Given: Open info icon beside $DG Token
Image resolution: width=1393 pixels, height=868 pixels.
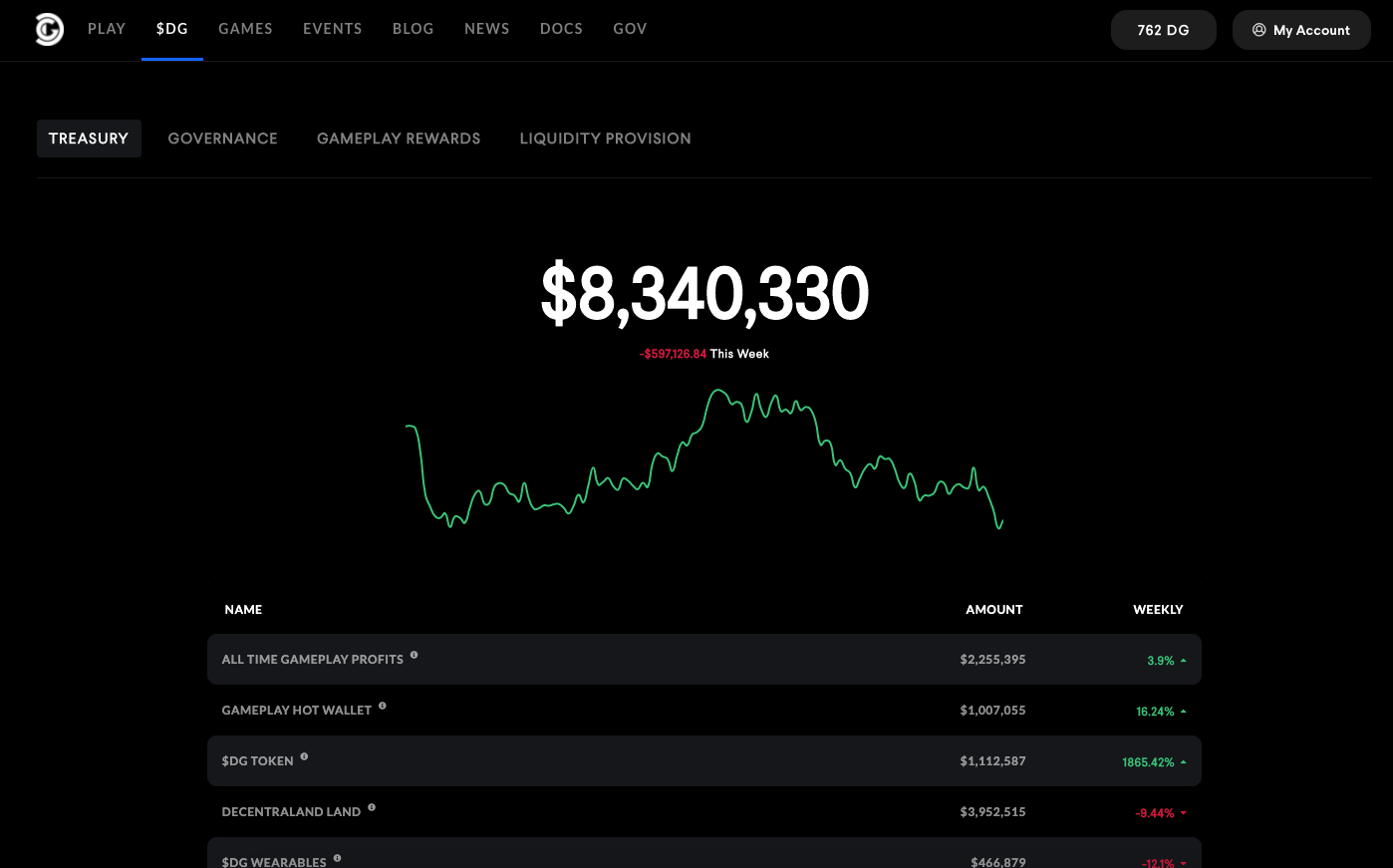Looking at the screenshot, I should [x=304, y=756].
